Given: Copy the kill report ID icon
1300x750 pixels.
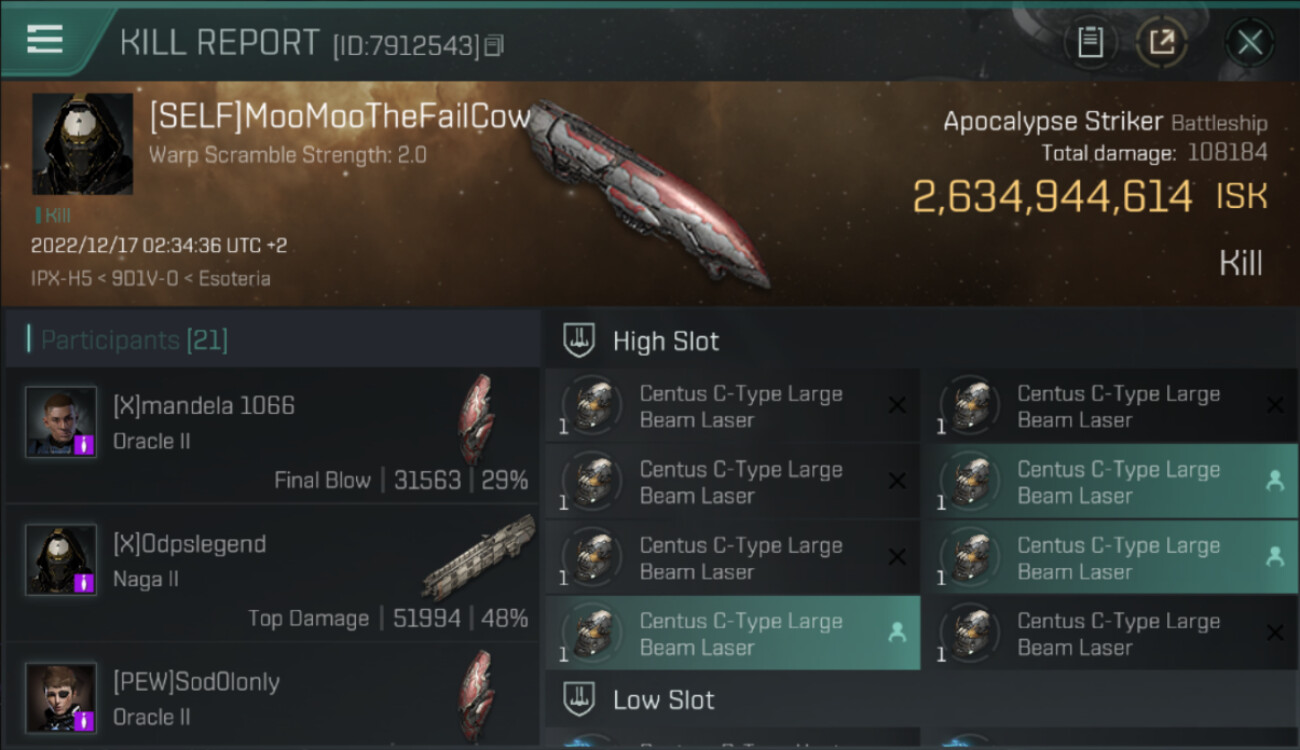Looking at the screenshot, I should pos(493,46).
